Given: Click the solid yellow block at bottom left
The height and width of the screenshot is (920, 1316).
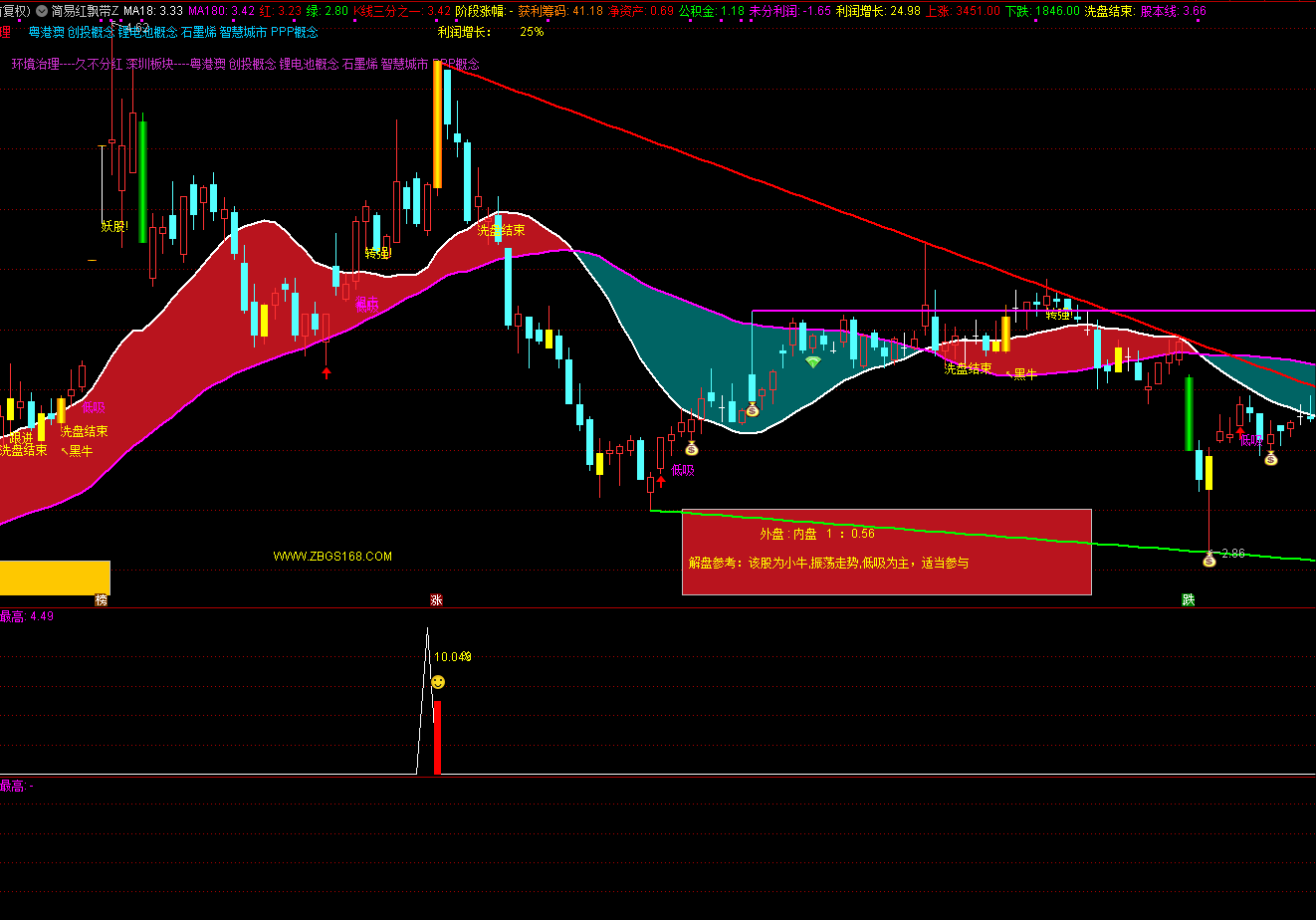Looking at the screenshot, I should click(x=55, y=577).
